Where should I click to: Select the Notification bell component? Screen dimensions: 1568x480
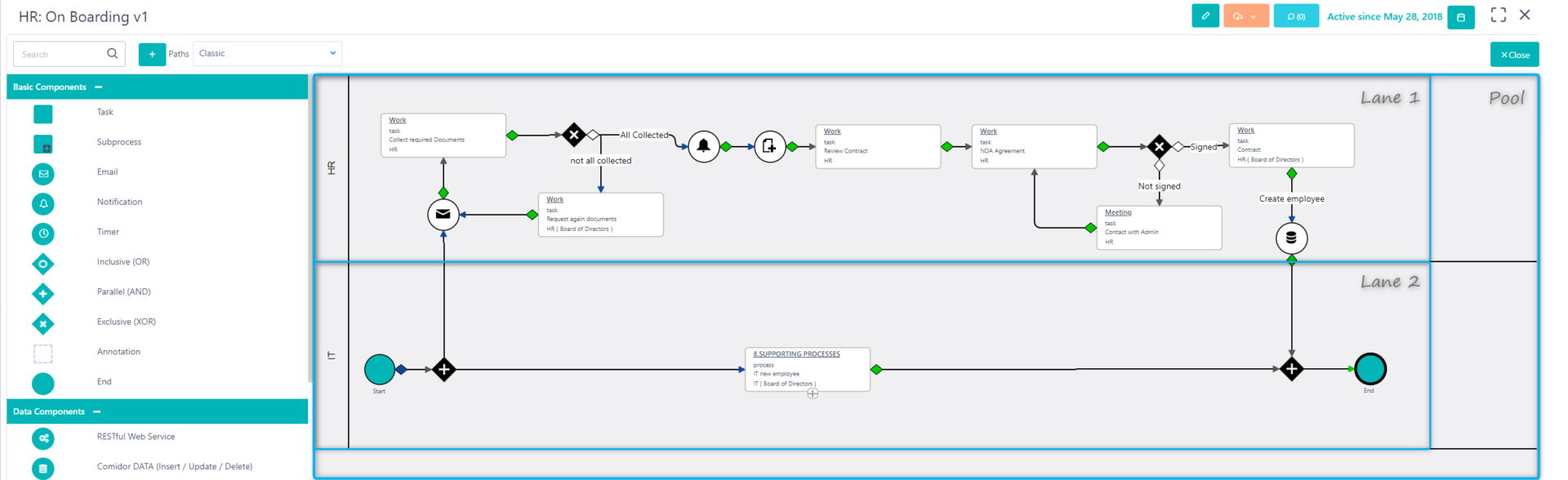(x=43, y=203)
